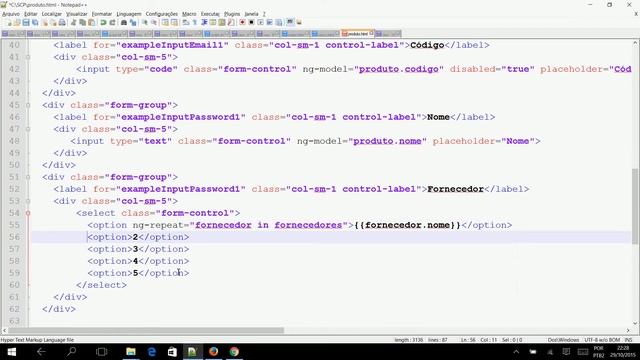The width and height of the screenshot is (640, 360).
Task: Click the Zoom Out toolbar icon
Action: point(153,22)
